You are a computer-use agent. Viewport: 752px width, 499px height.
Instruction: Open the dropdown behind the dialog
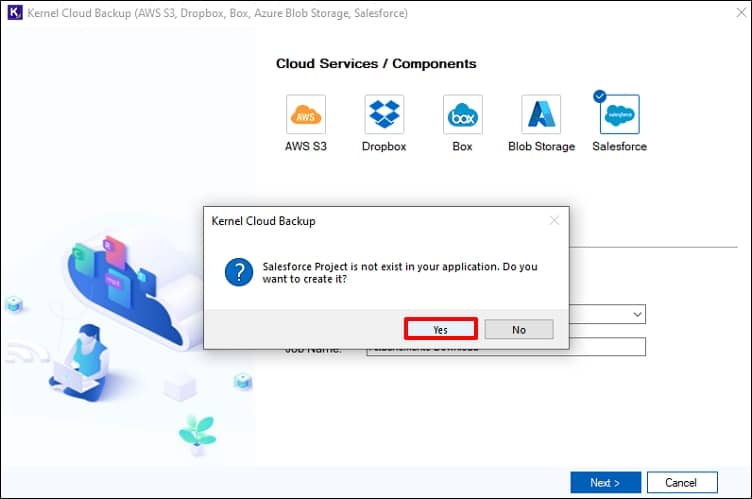click(637, 314)
